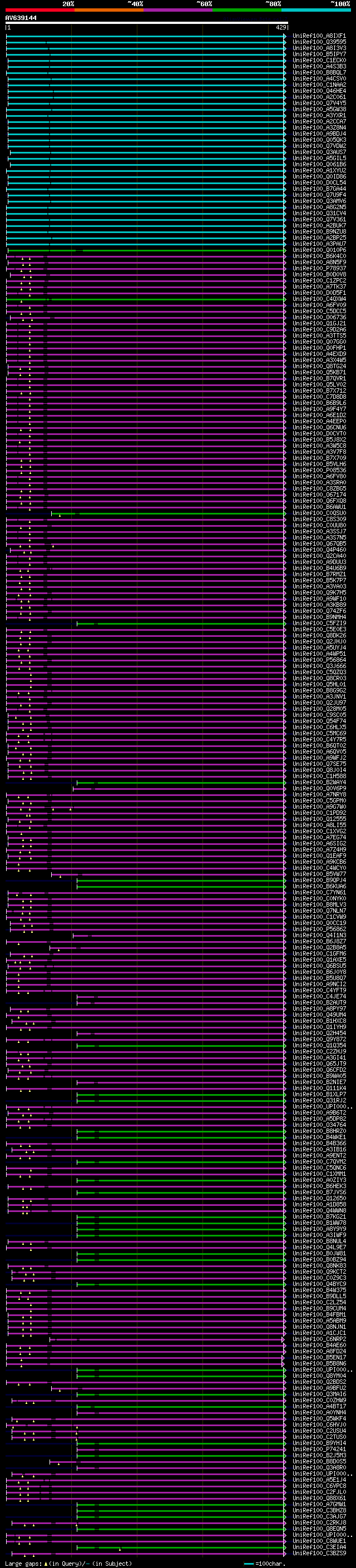Click UniRef100_Q7V4Y5 label
This screenshot has height=1568, width=356.
319,103
